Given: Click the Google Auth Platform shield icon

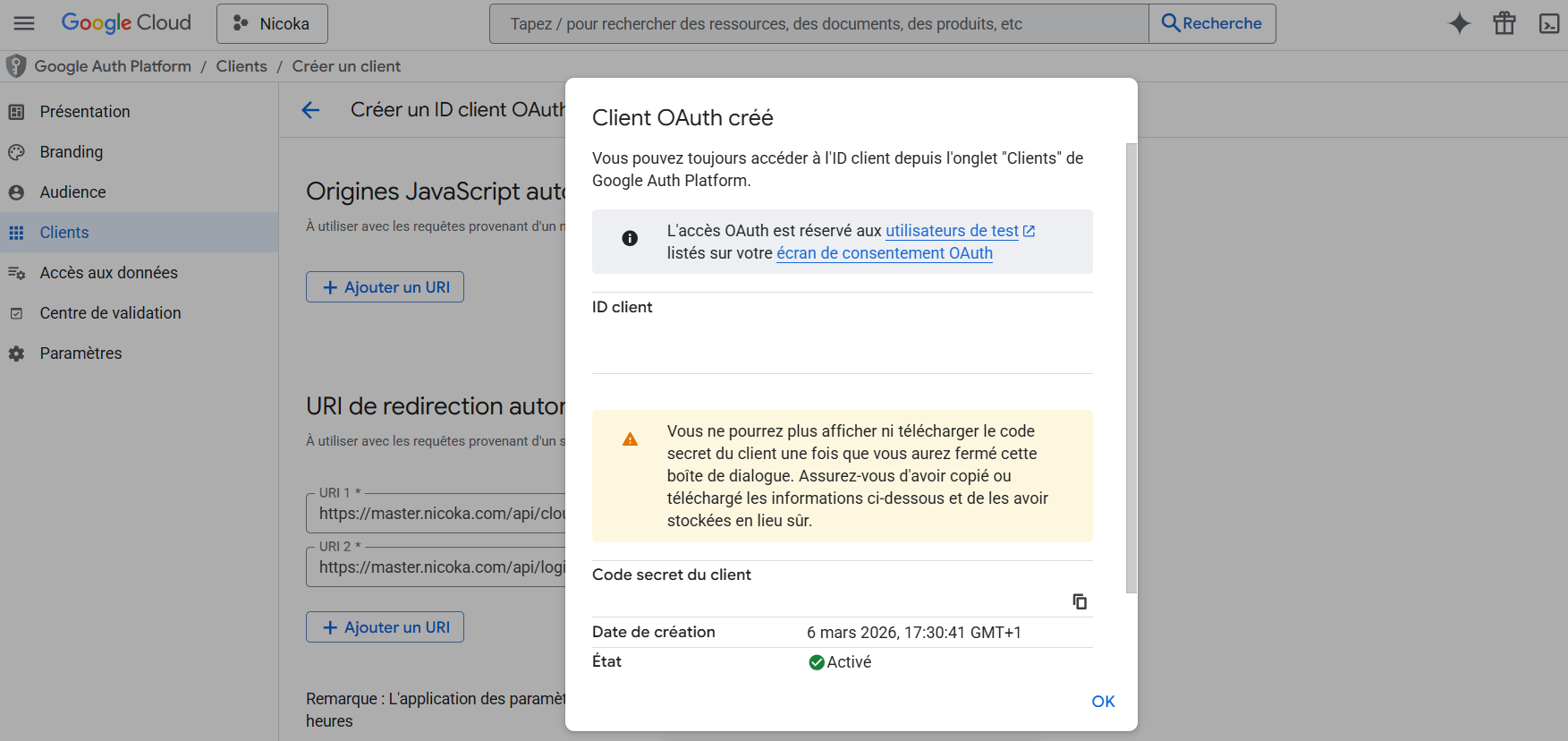Looking at the screenshot, I should pyautogui.click(x=16, y=66).
